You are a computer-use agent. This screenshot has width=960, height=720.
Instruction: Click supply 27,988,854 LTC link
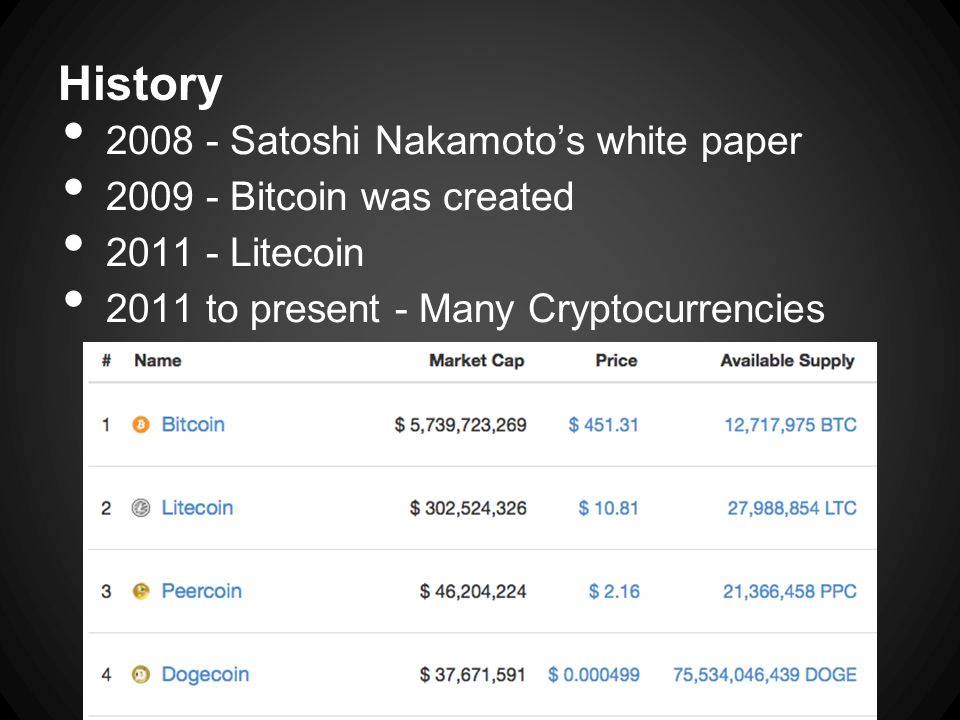pyautogui.click(x=792, y=508)
